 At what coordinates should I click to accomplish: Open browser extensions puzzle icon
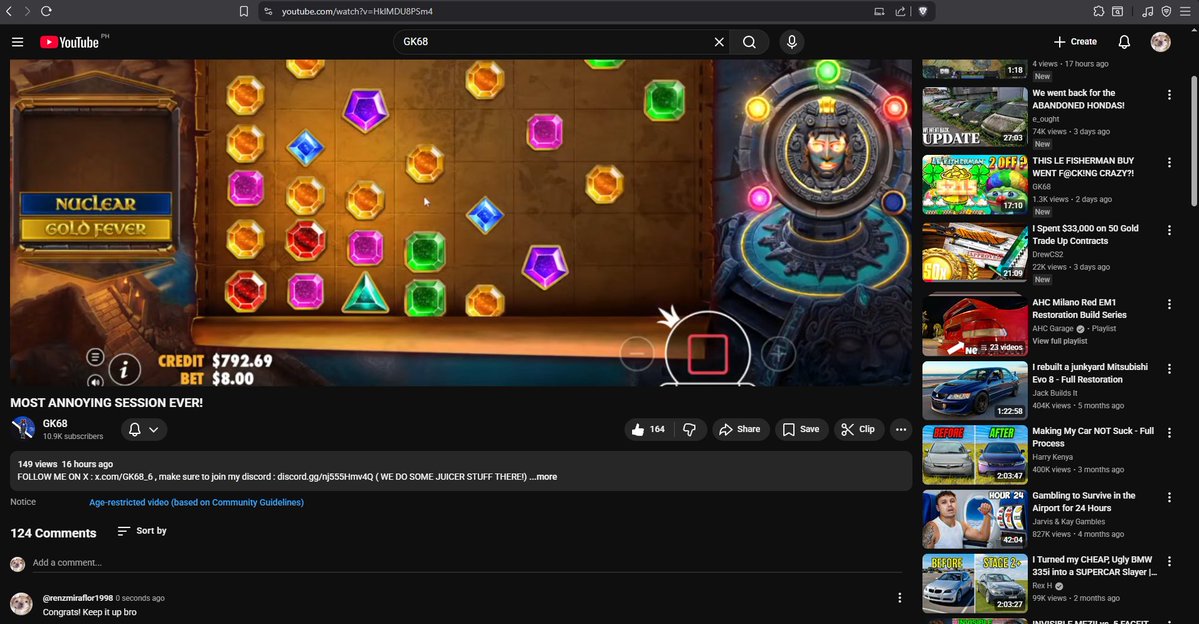coord(1098,11)
